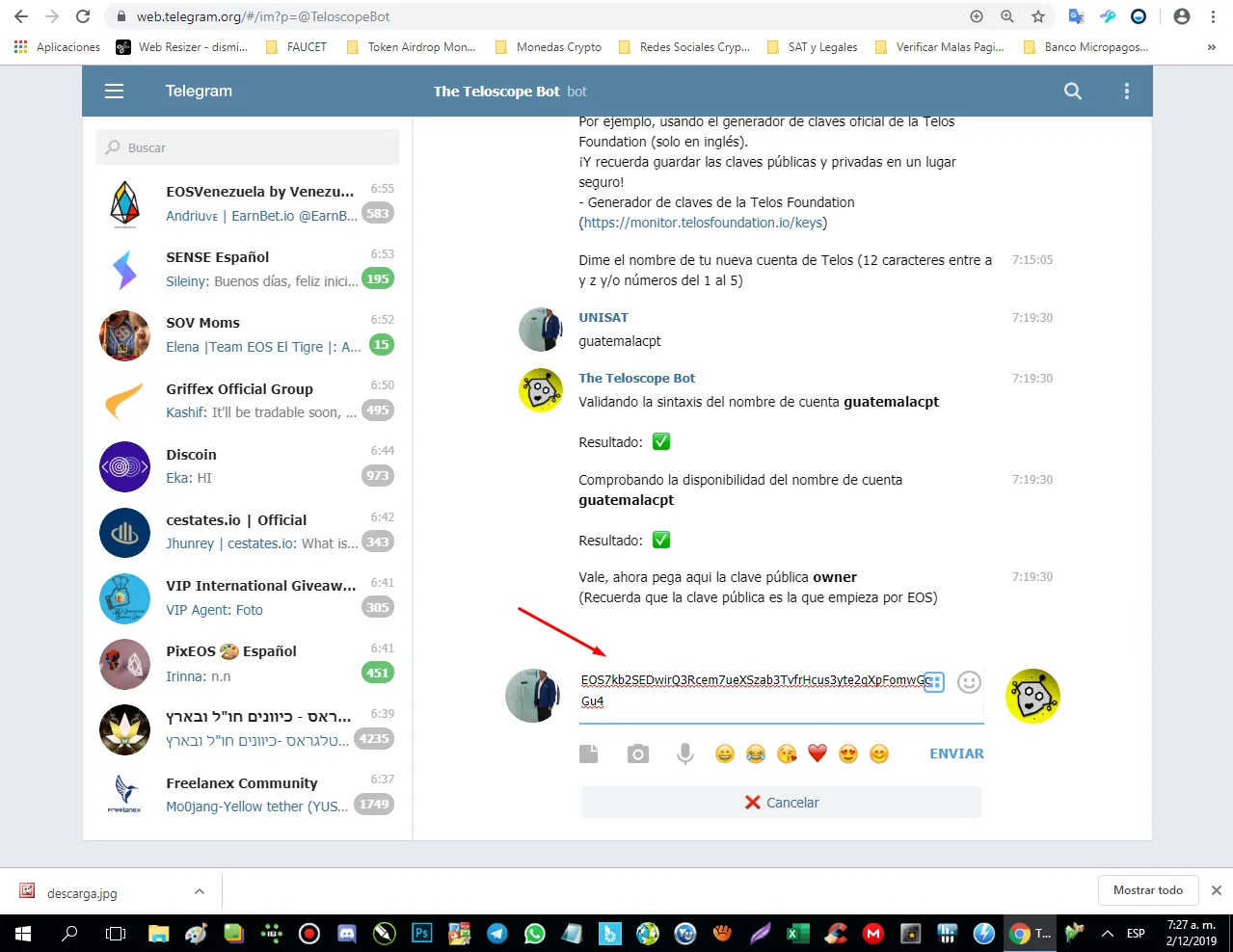Open the Griffex Official Group chat
Image resolution: width=1233 pixels, height=952 pixels.
tap(247, 400)
